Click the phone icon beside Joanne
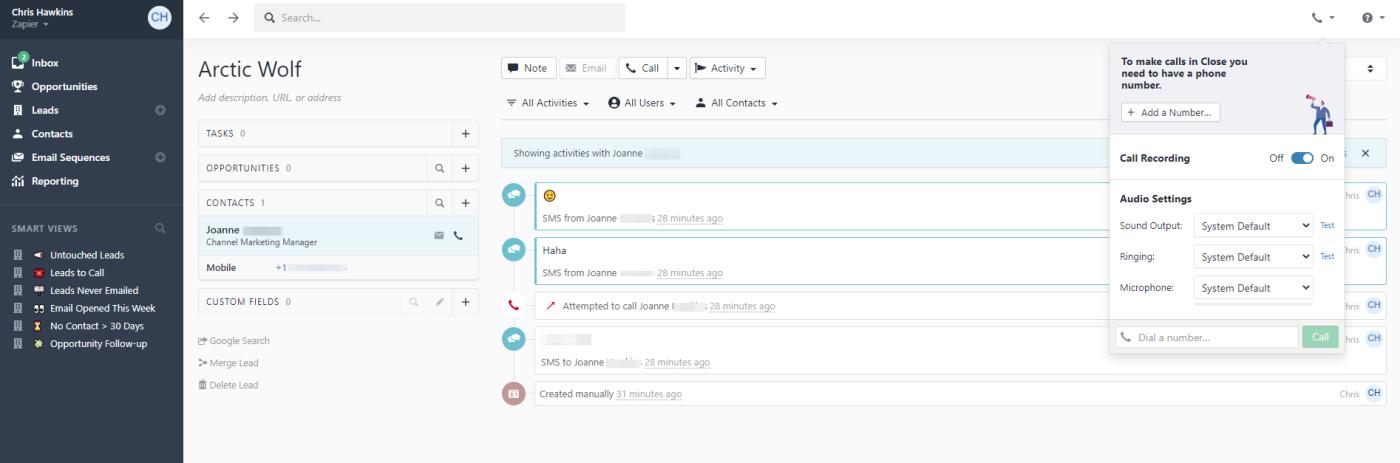 (x=458, y=236)
